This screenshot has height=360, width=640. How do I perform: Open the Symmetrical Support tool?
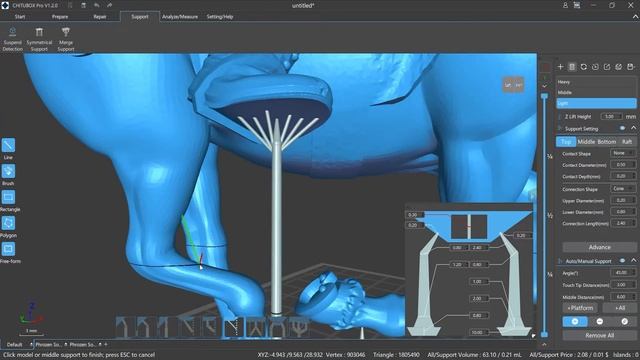(39, 39)
